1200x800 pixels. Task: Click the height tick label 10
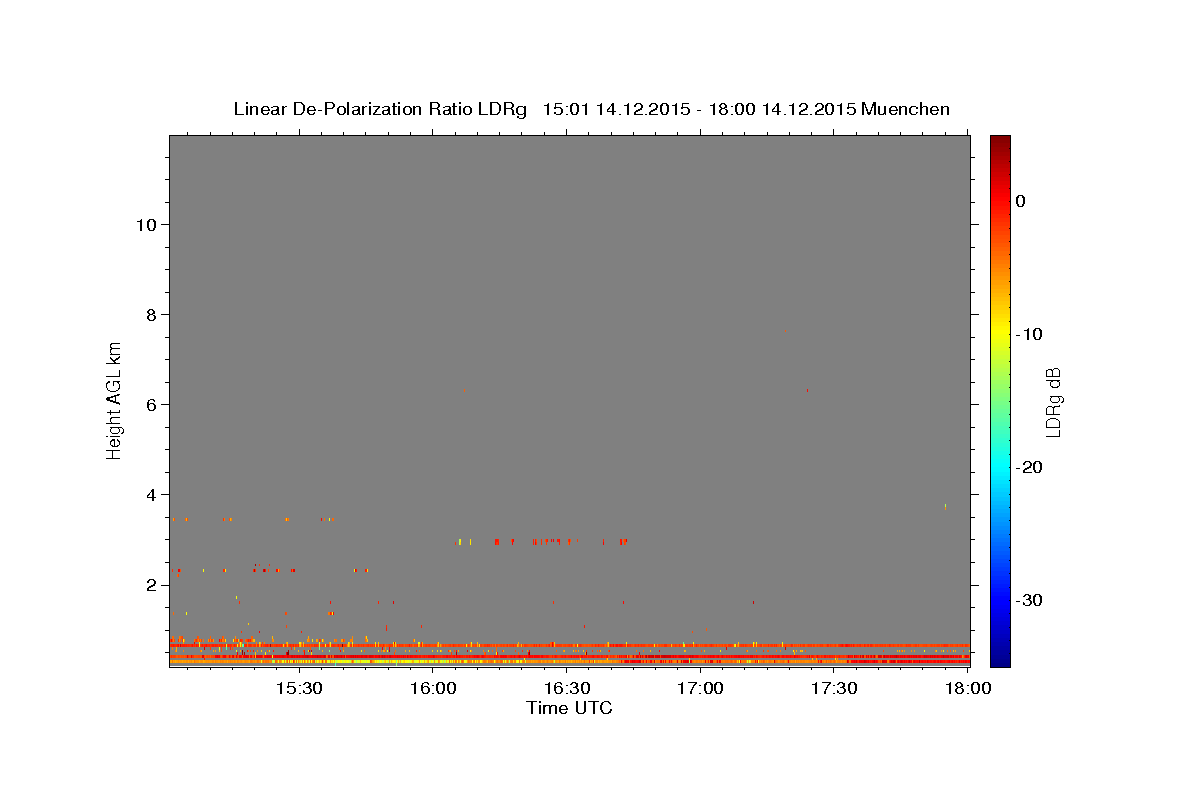coord(149,225)
